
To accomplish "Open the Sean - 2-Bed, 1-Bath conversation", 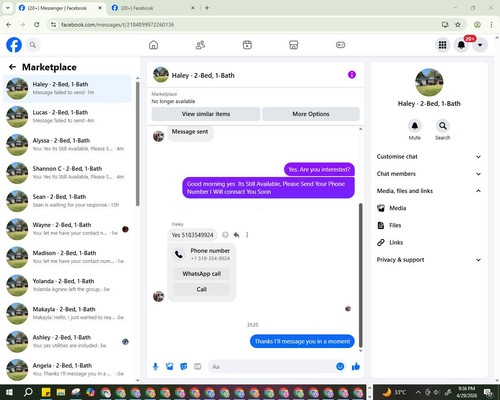I will click(x=67, y=201).
